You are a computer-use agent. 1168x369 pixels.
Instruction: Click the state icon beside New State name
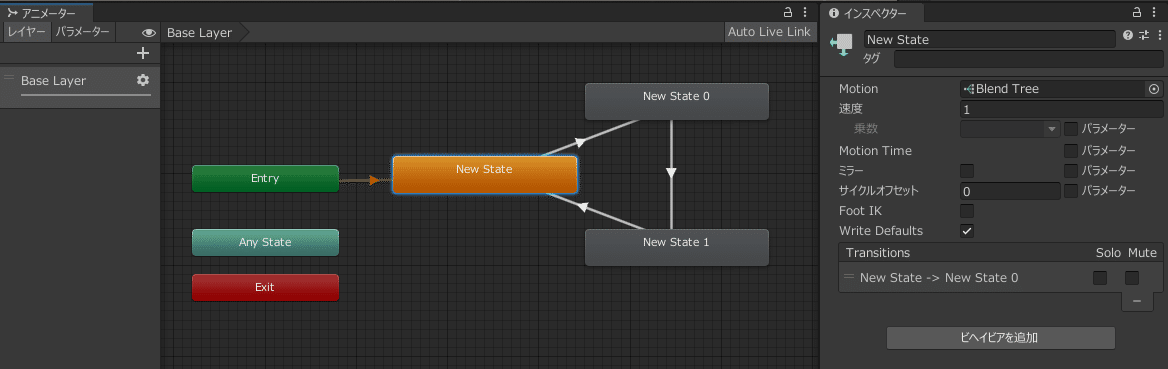coord(843,44)
